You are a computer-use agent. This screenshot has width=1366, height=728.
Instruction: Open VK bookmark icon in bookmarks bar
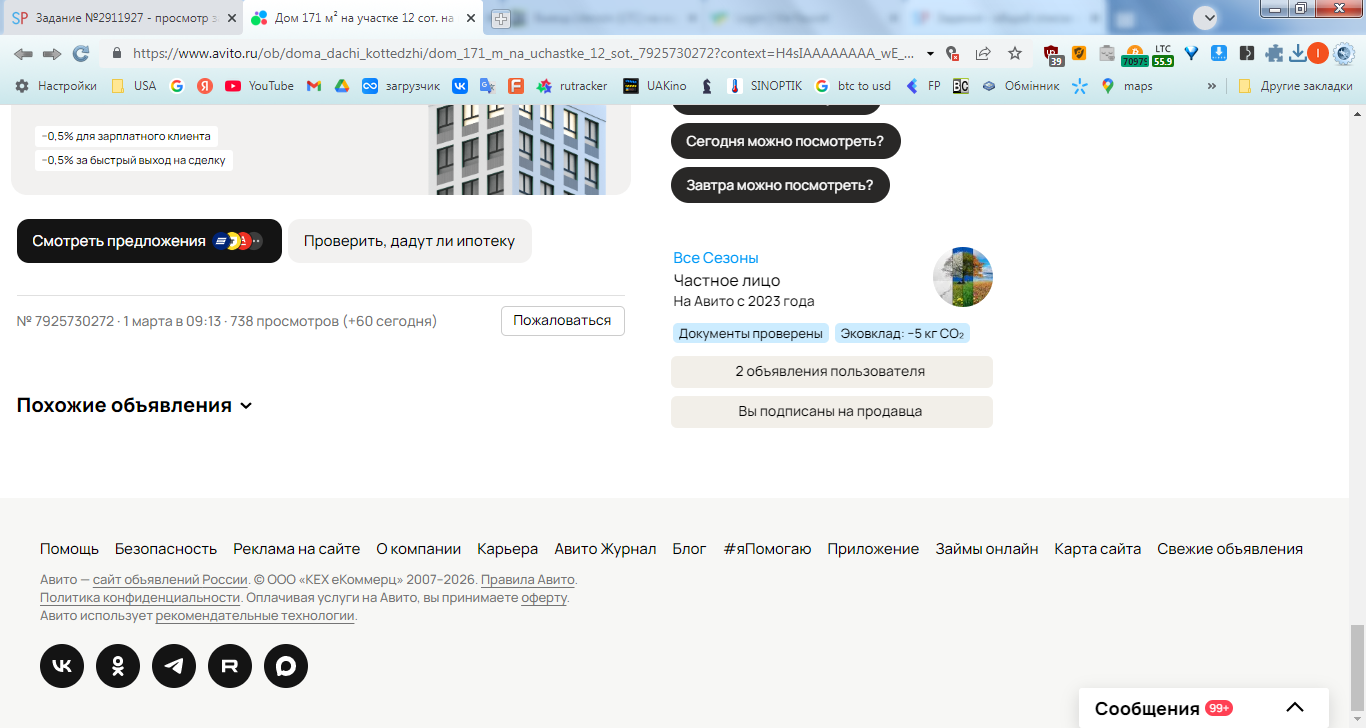click(460, 86)
